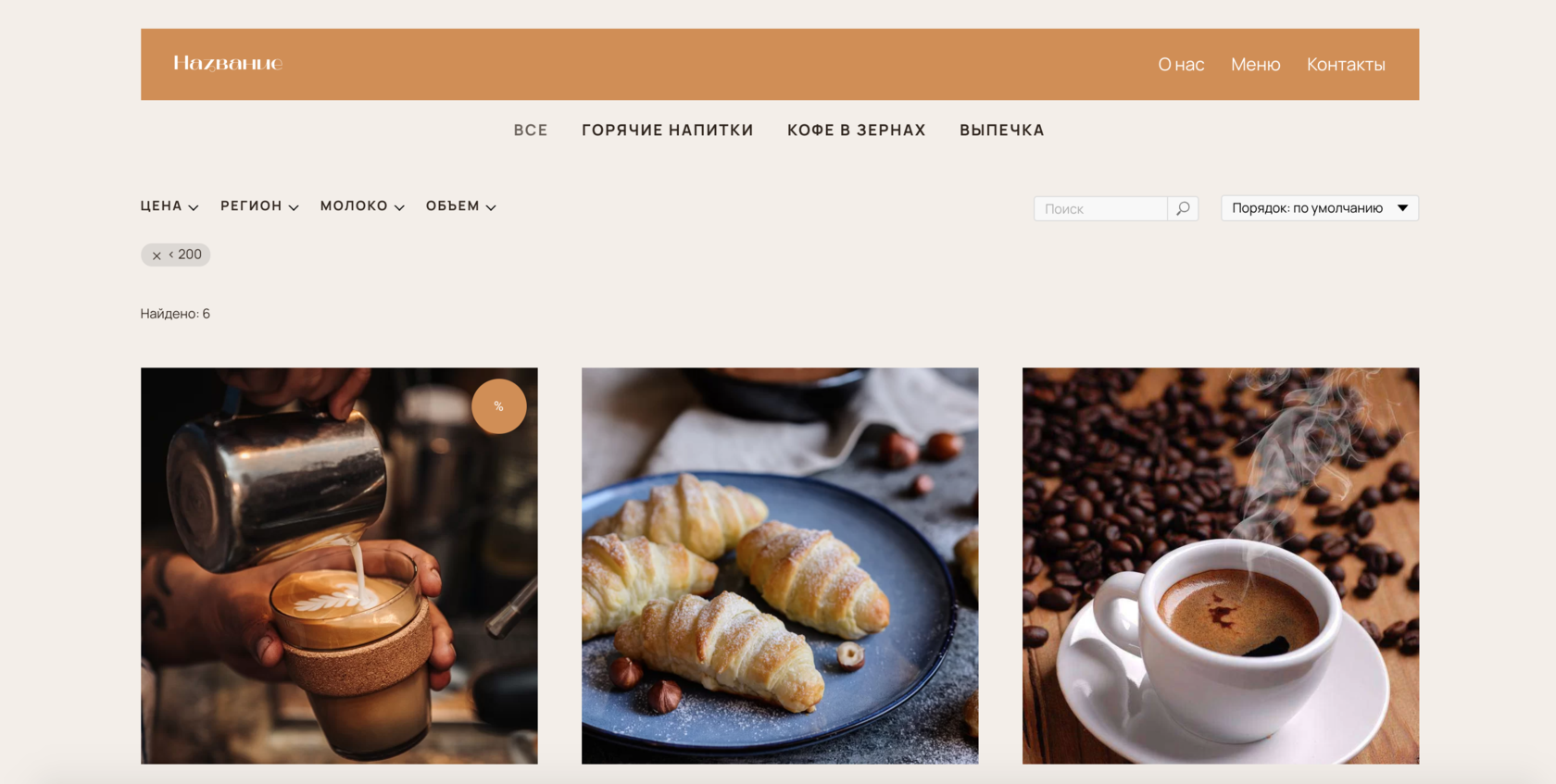
Task: Open the coffee cup with beans photo
Action: coord(1221,566)
